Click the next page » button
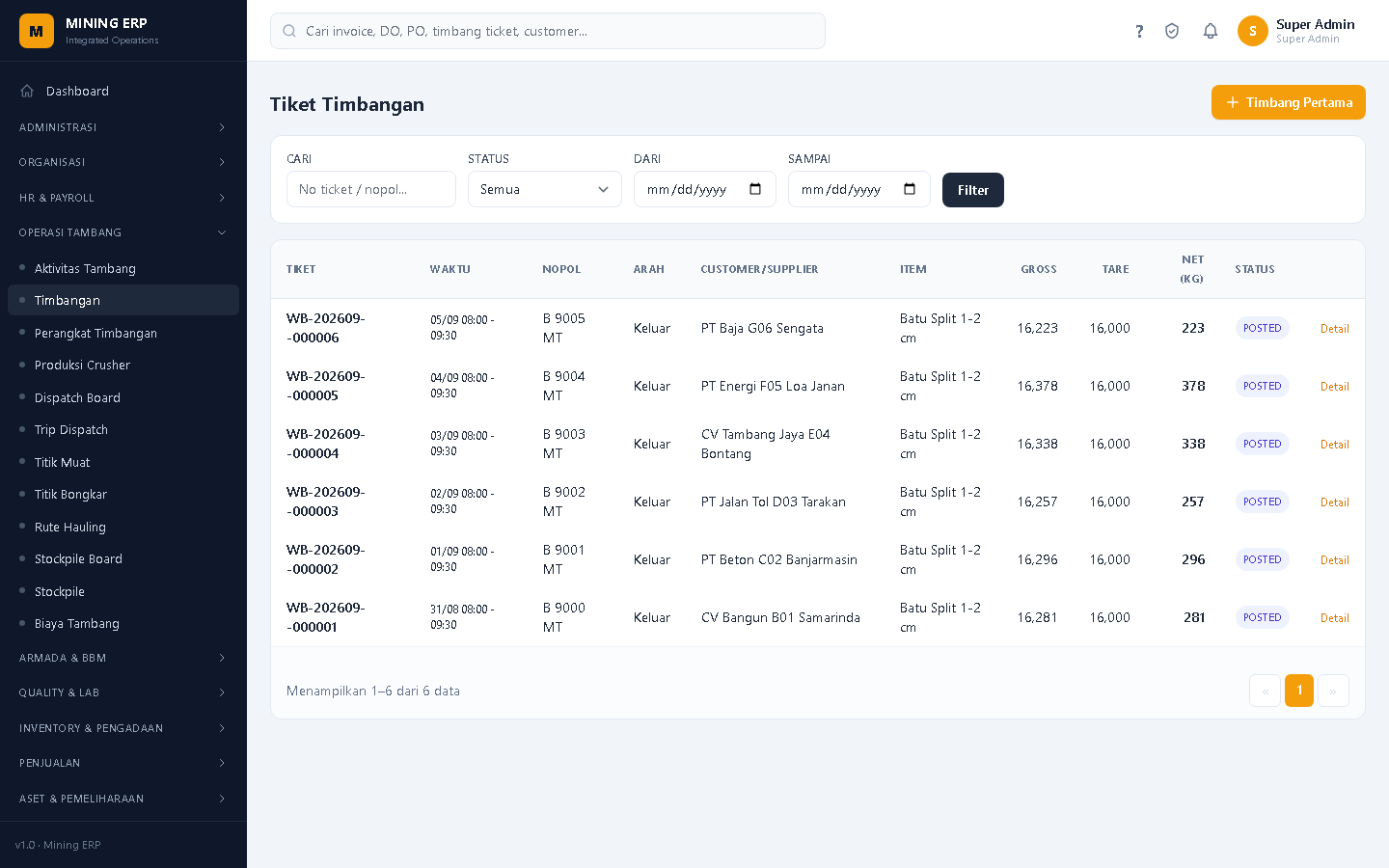The width and height of the screenshot is (1389, 868). click(1333, 691)
